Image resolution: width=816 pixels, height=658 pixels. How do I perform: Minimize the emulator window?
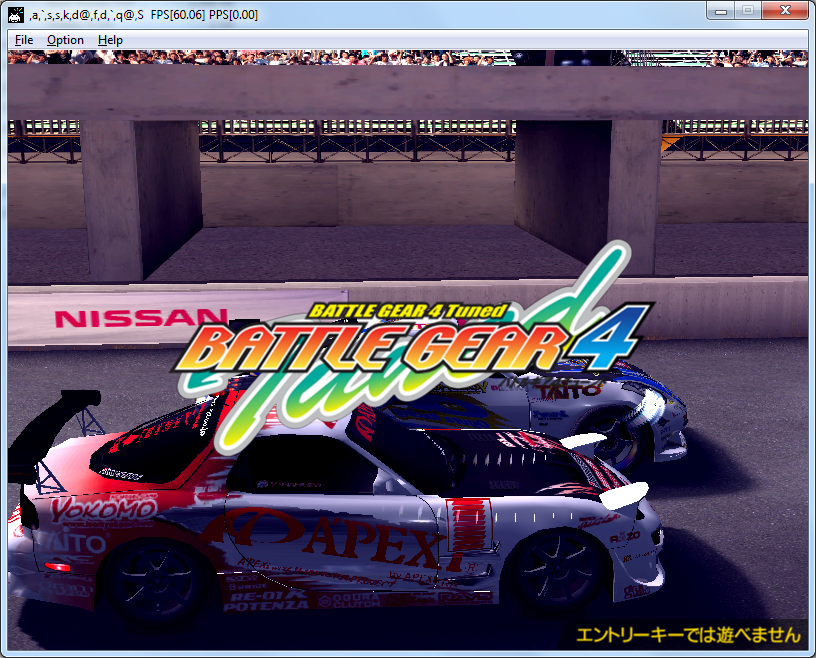(720, 10)
